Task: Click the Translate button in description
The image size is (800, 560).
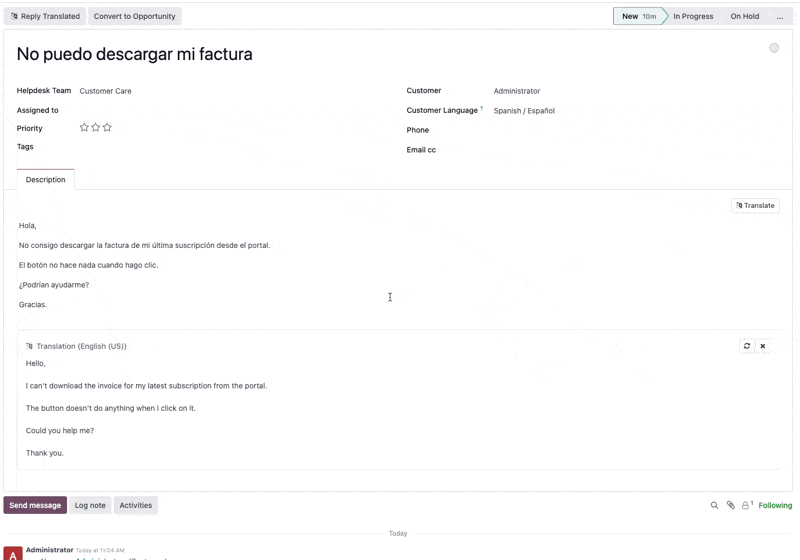Action: coord(755,206)
